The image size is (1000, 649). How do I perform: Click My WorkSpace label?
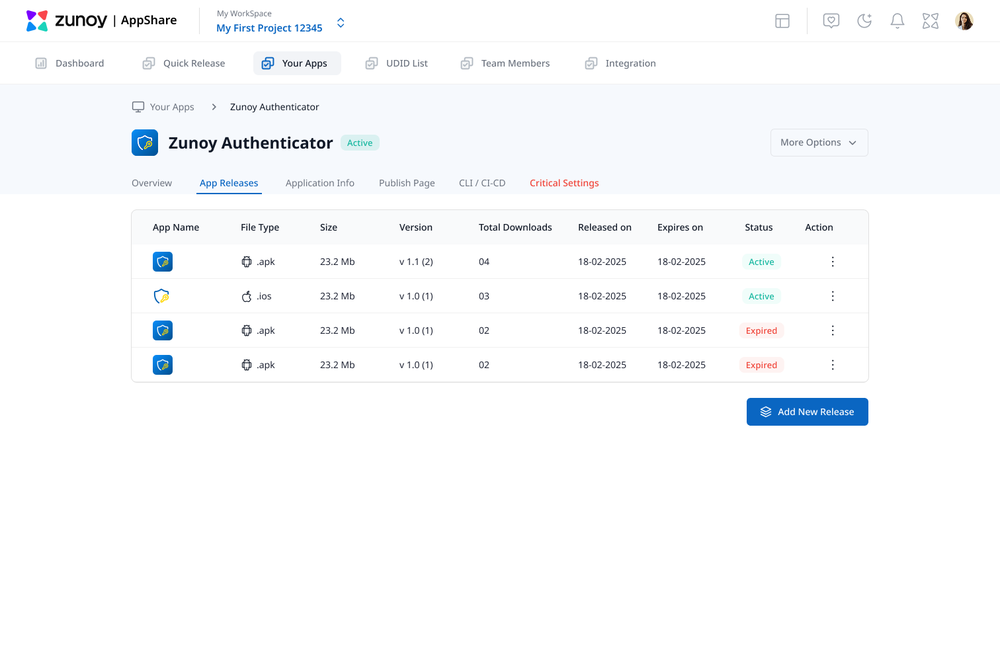[244, 13]
